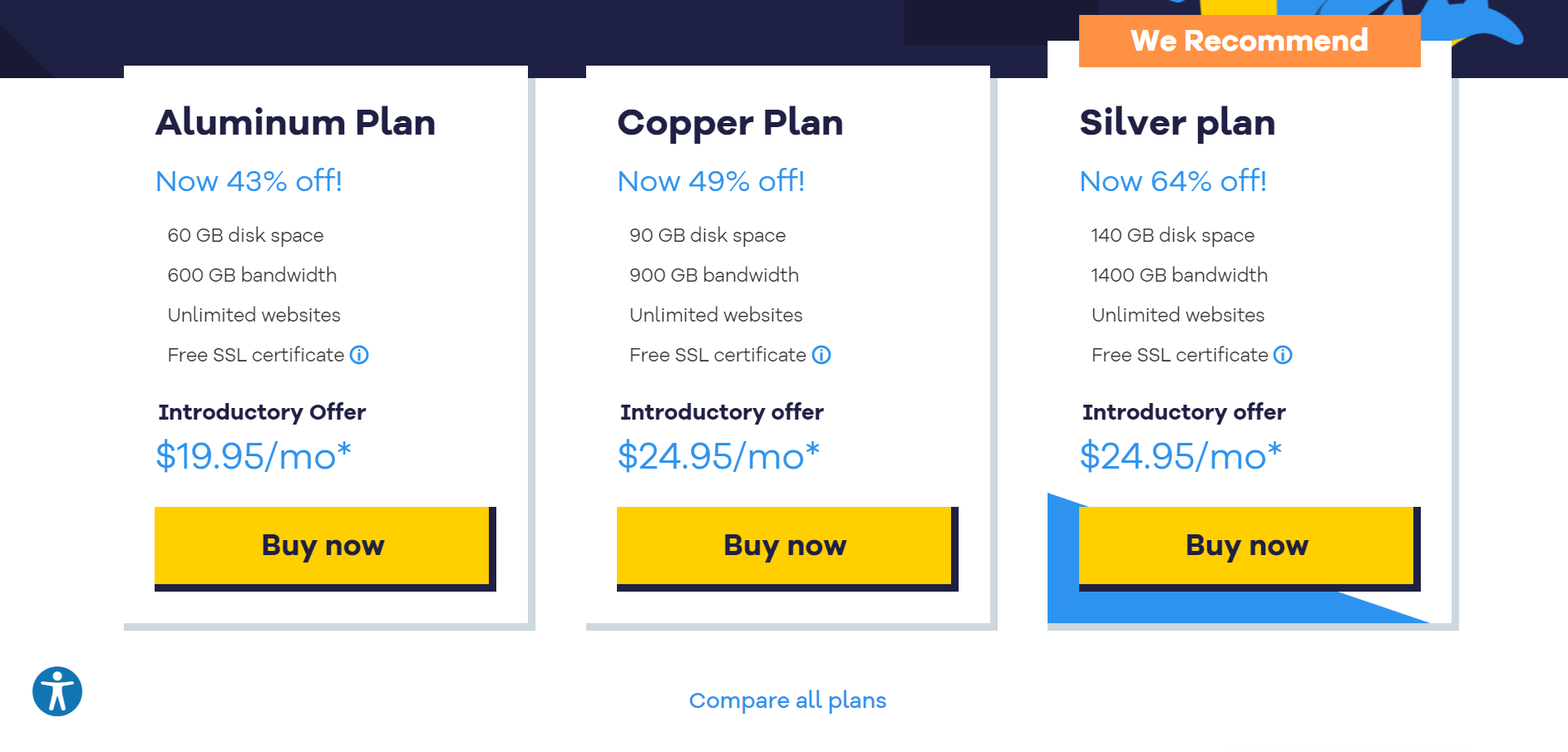1568x752 pixels.
Task: Click Buy now for the Aluminum Plan
Action: tap(322, 545)
